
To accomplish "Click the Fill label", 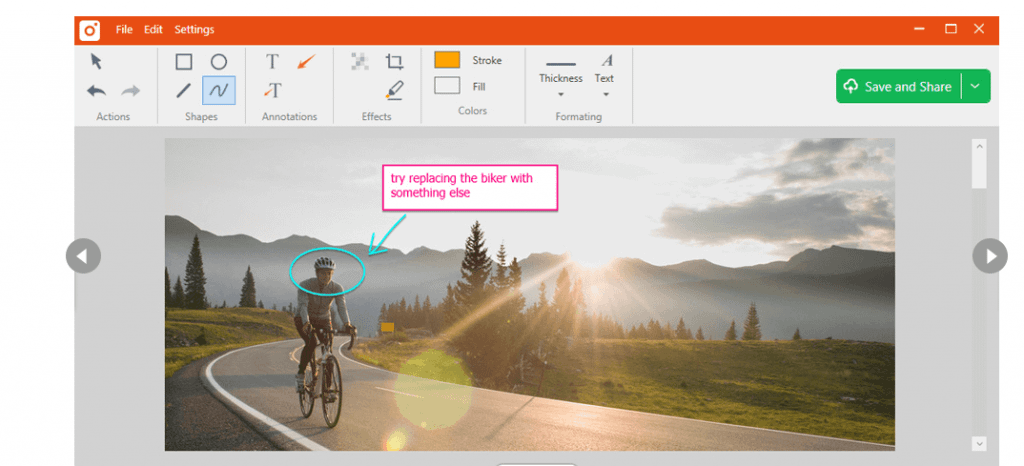I will [479, 86].
